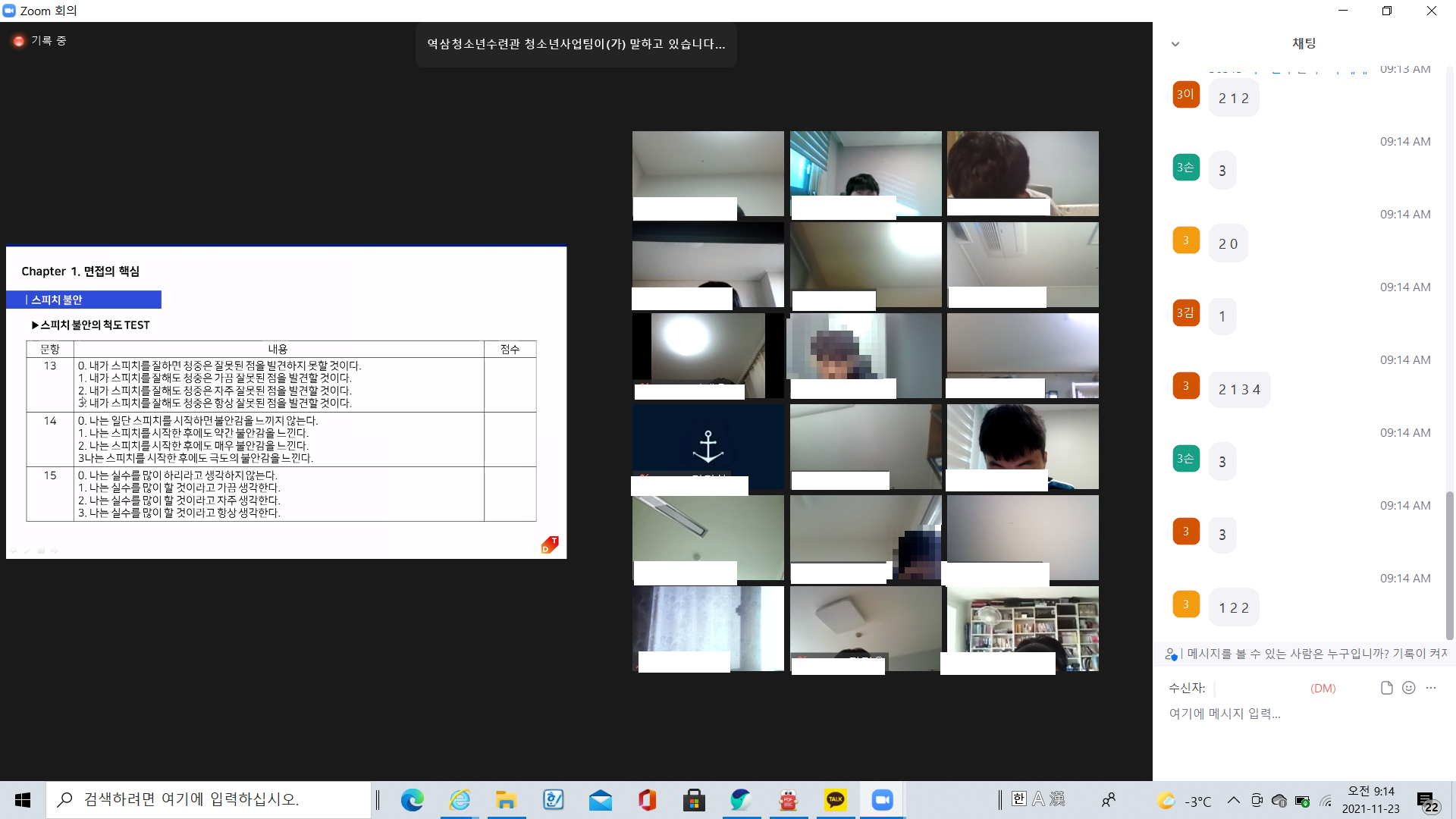Open KakaoTalk from the taskbar

tap(835, 800)
